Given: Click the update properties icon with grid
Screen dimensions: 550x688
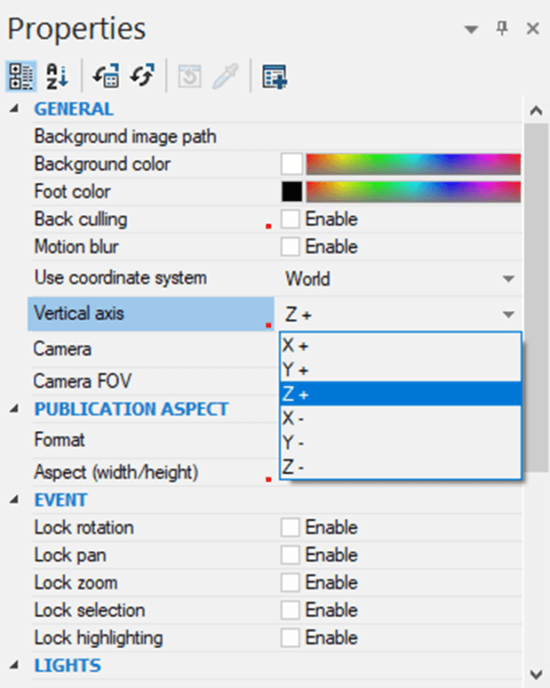Looking at the screenshot, I should [106, 76].
